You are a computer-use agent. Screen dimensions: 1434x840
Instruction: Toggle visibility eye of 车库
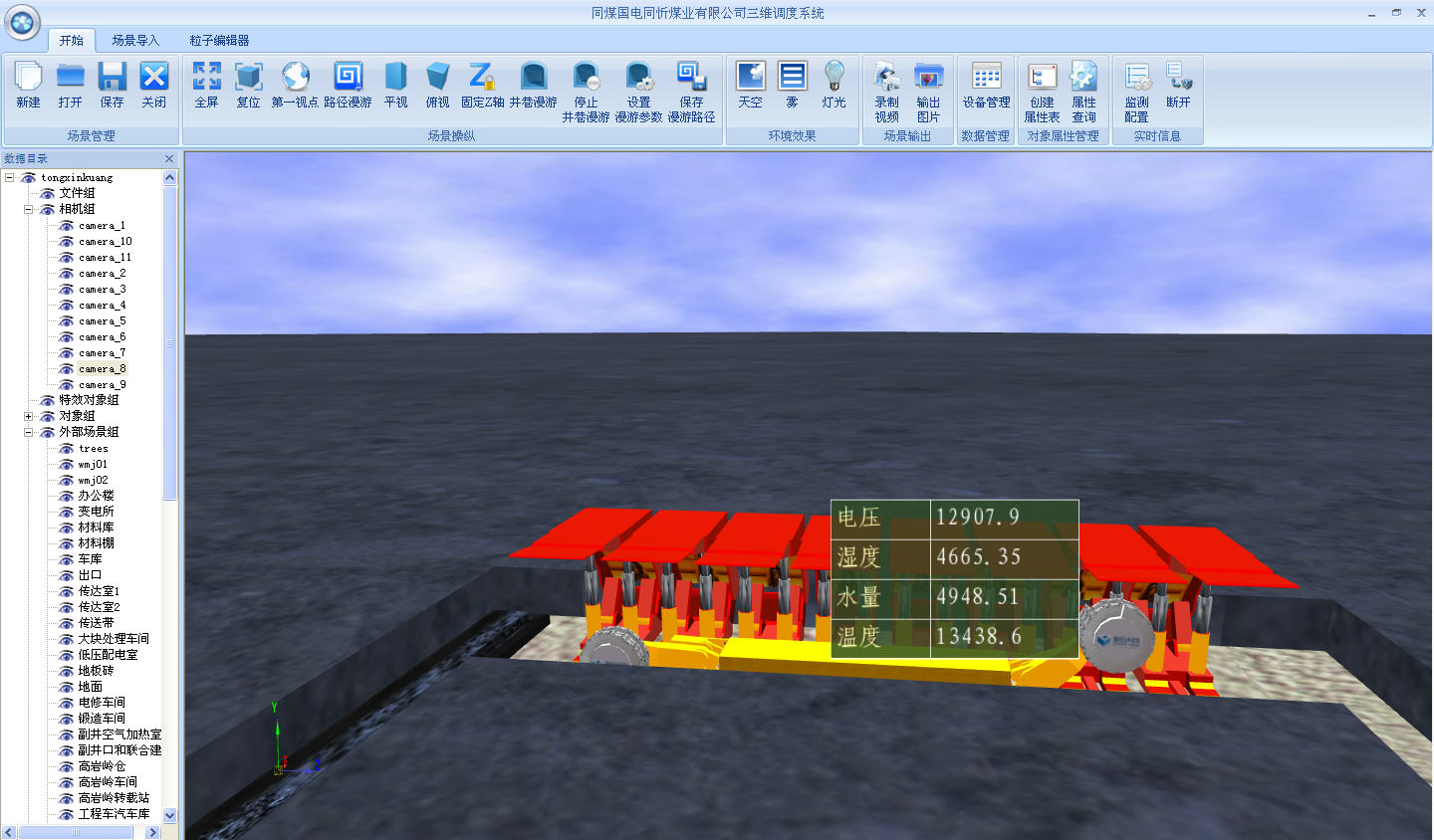click(66, 559)
